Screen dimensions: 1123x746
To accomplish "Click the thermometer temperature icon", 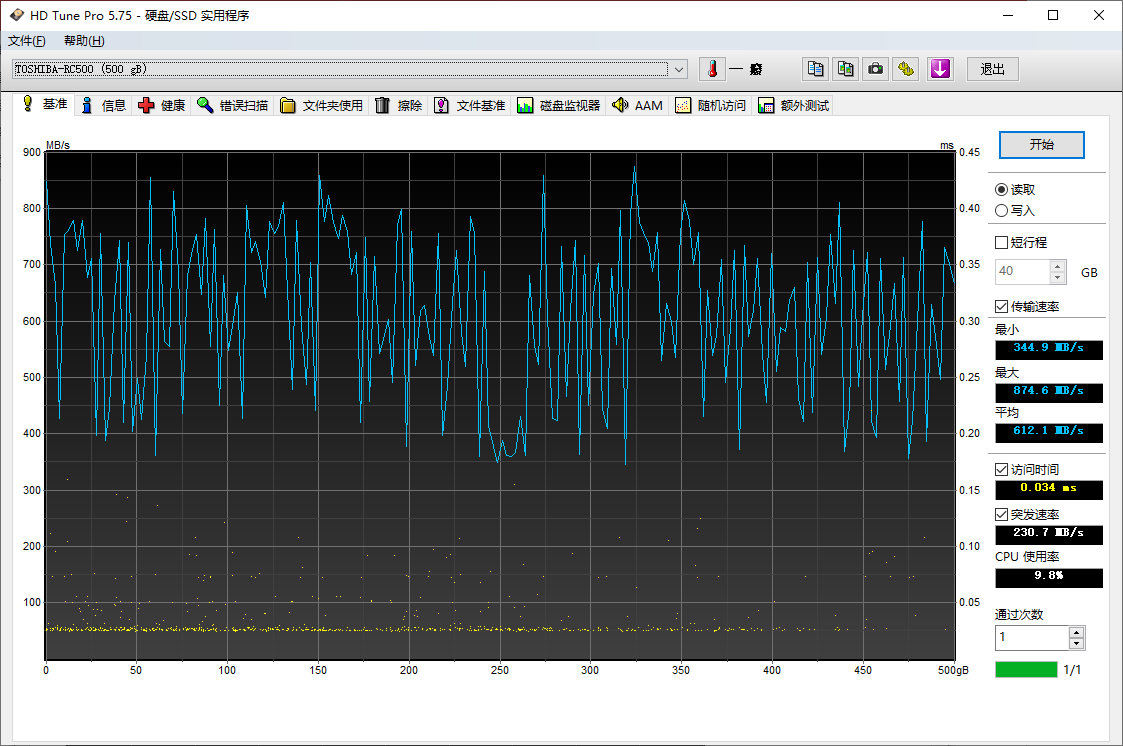I will click(712, 69).
